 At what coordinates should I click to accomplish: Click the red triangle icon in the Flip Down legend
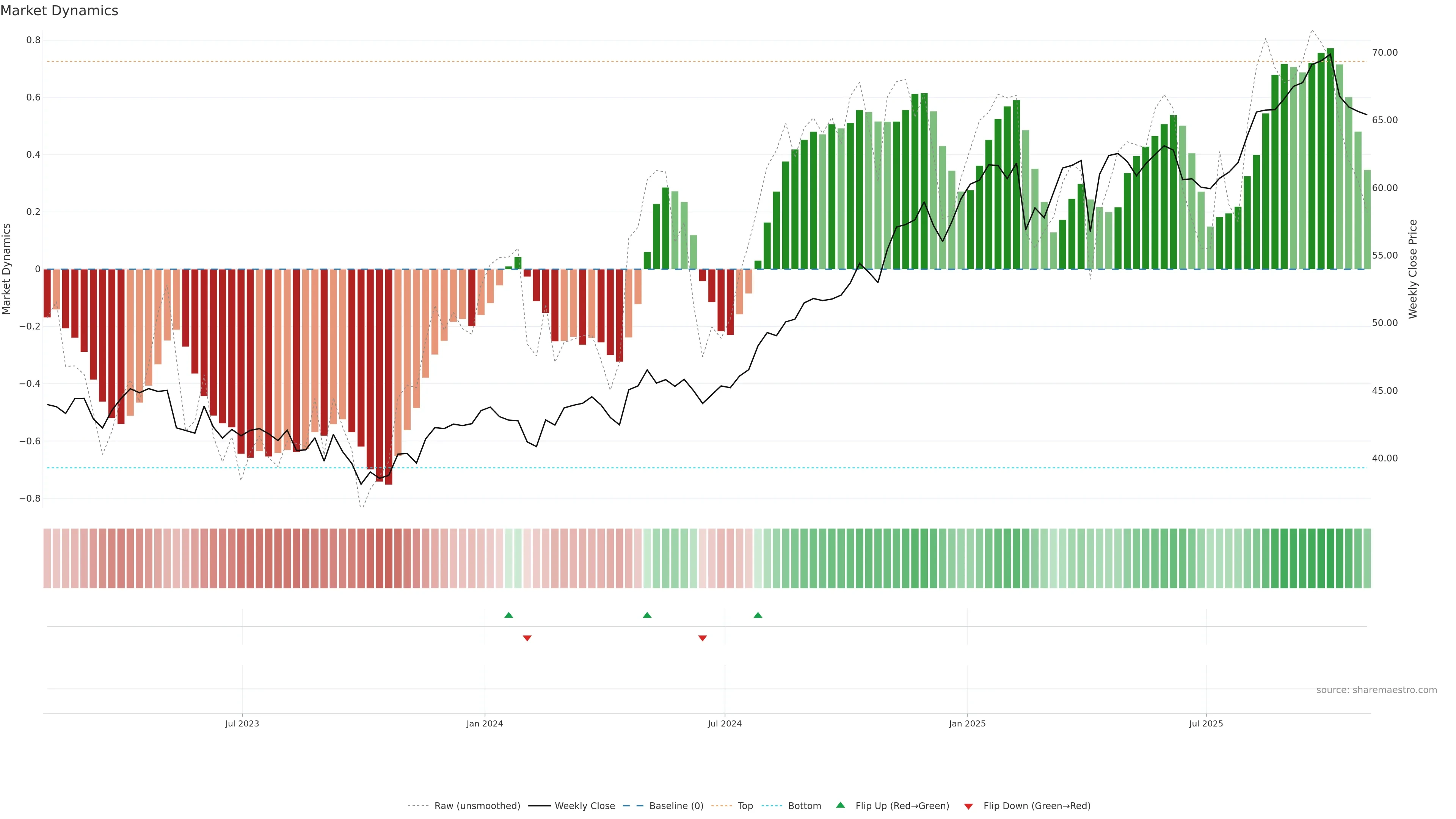968,806
